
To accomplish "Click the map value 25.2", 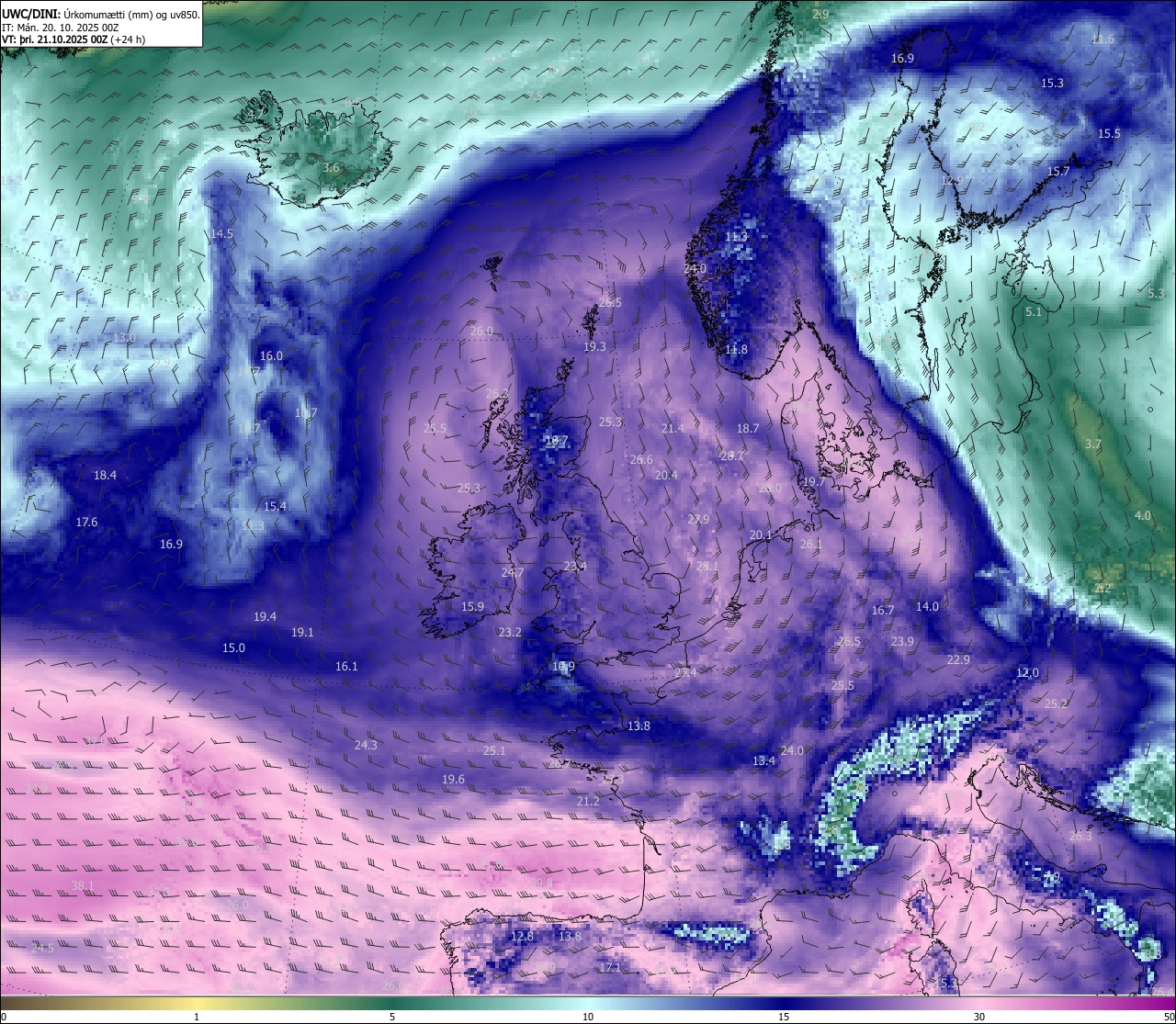I will point(1056,704).
